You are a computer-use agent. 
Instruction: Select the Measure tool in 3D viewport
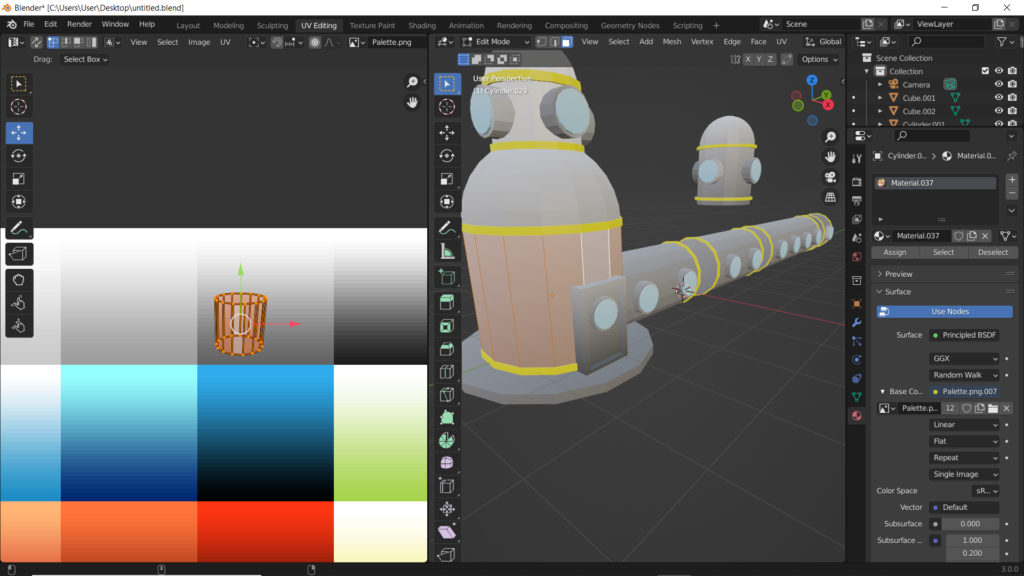446,252
